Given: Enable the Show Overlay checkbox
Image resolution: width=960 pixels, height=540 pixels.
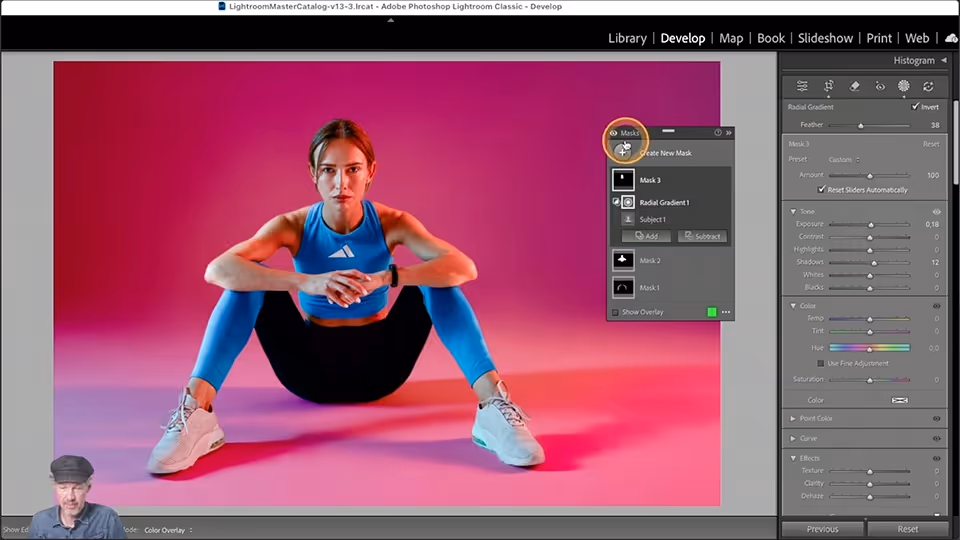Looking at the screenshot, I should pyautogui.click(x=615, y=312).
